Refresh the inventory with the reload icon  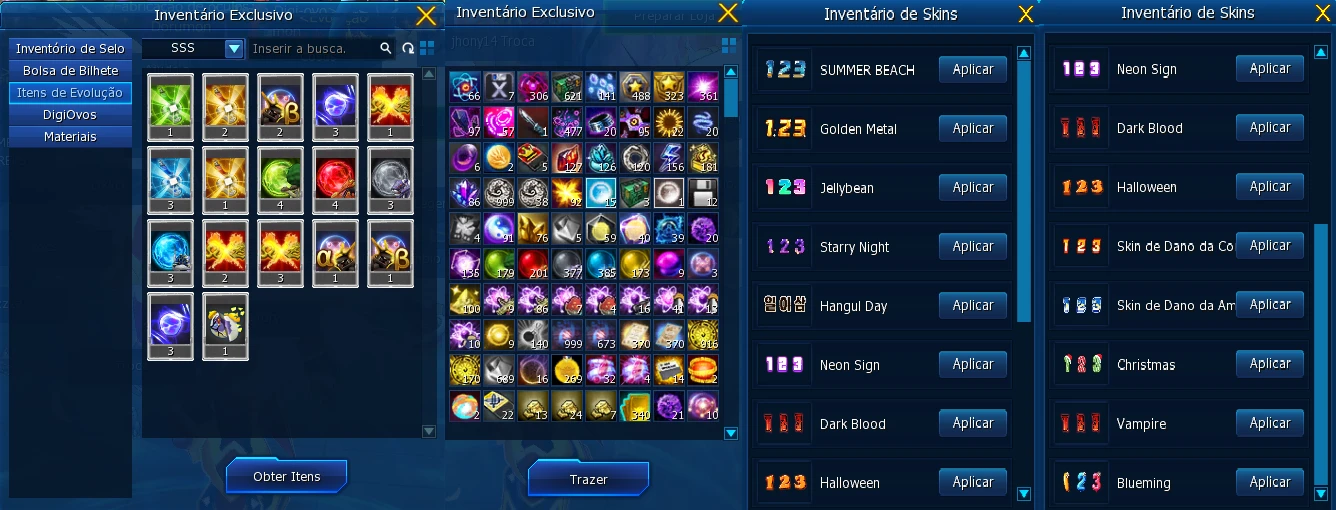pos(407,48)
